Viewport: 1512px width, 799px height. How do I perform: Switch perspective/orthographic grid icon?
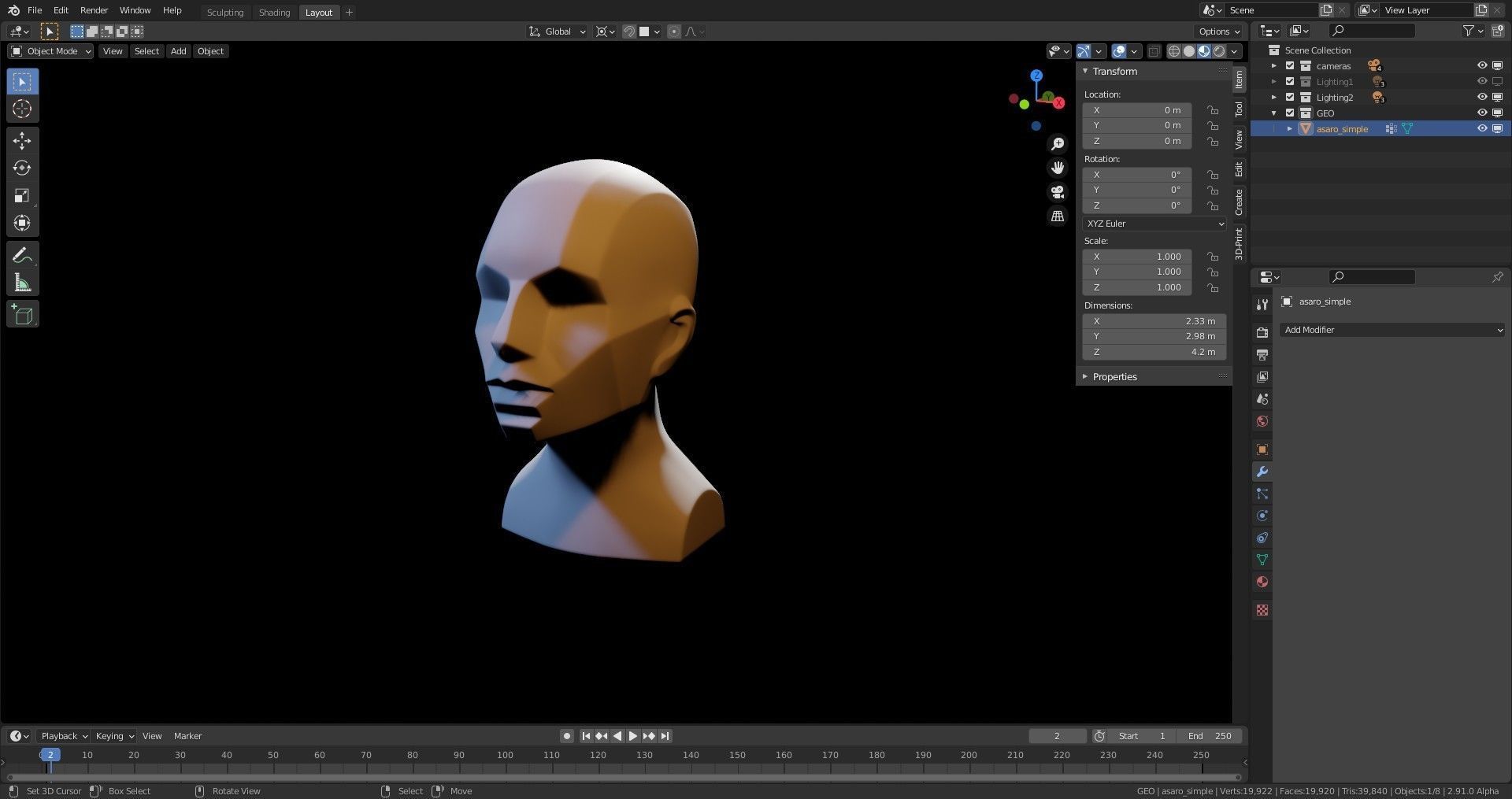pos(1058,216)
